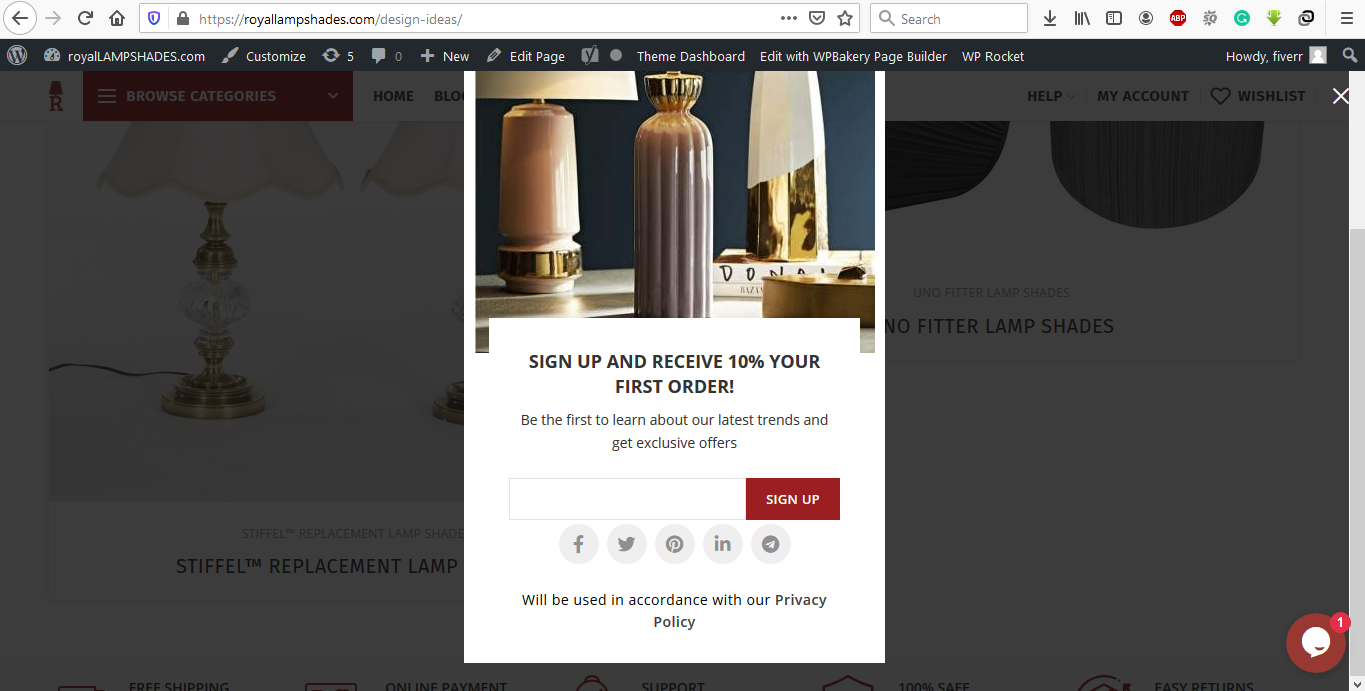Open the WP Rocket menu
The height and width of the screenshot is (691, 1365).
point(993,56)
